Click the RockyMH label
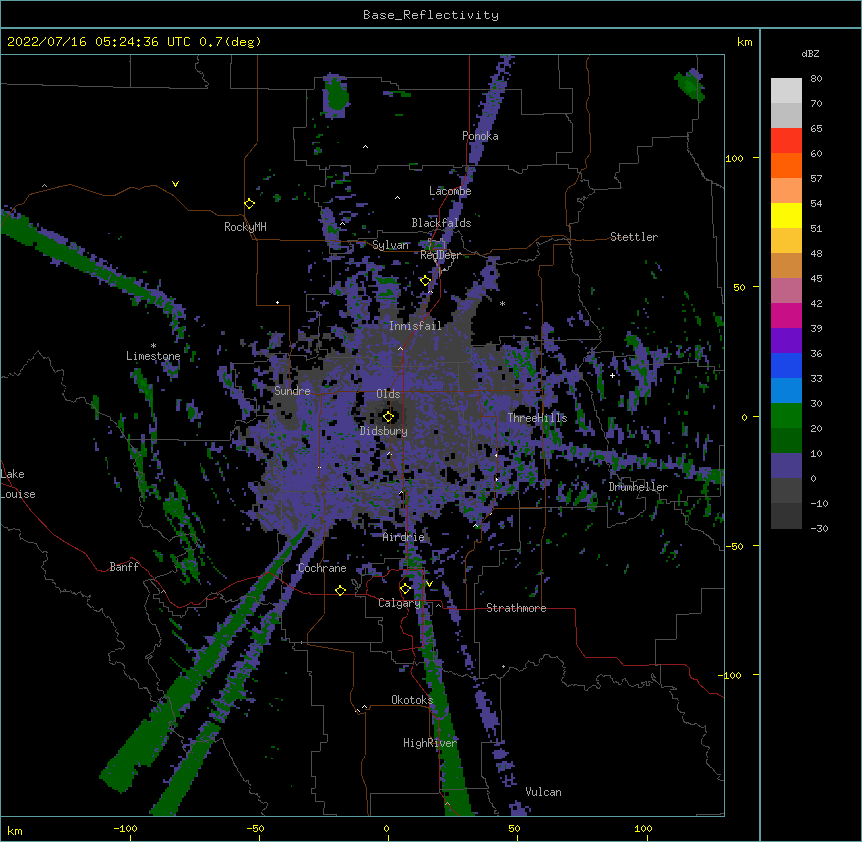This screenshot has height=842, width=862. (245, 227)
